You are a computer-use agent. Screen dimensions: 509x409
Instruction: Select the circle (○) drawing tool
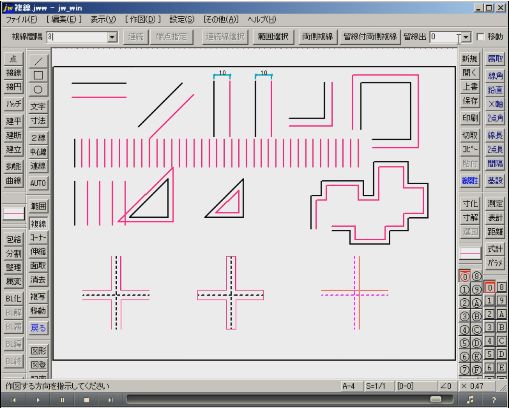tap(38, 90)
